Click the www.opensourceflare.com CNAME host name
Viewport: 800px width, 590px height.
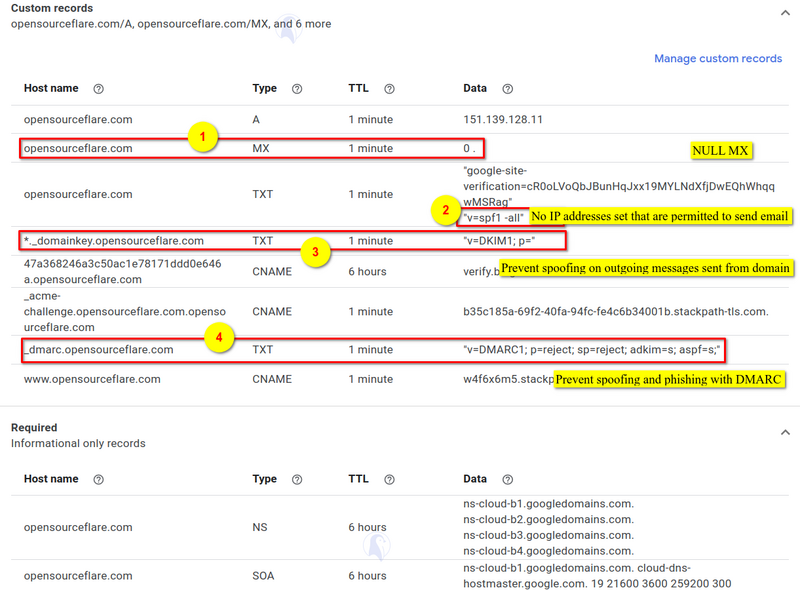(92, 379)
